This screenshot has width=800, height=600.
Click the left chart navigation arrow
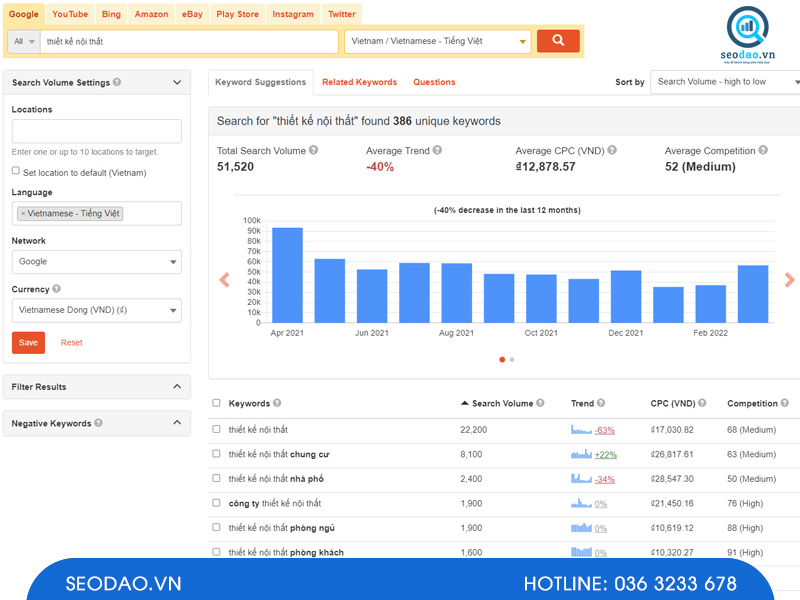(225, 280)
